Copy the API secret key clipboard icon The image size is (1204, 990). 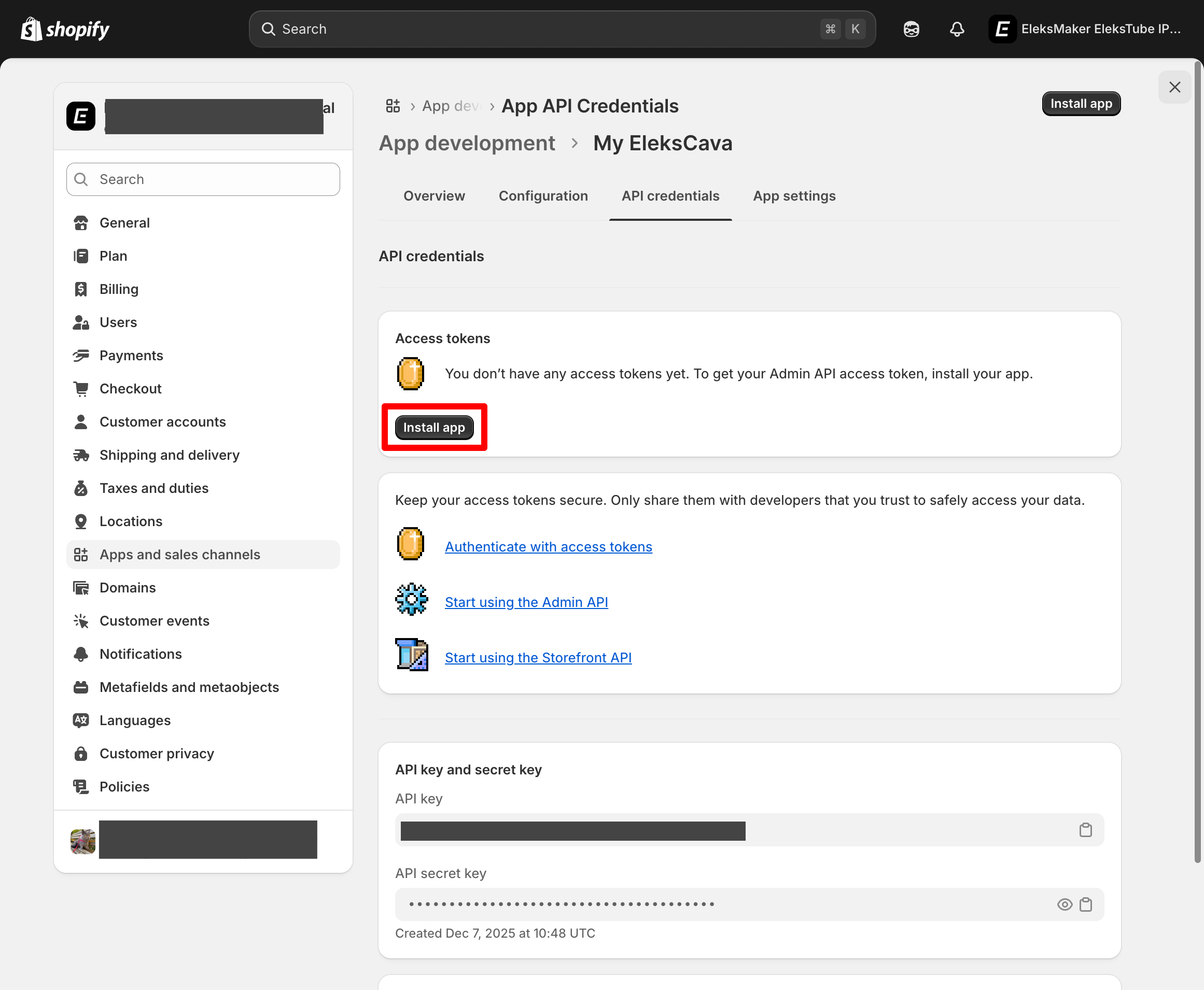tap(1086, 904)
